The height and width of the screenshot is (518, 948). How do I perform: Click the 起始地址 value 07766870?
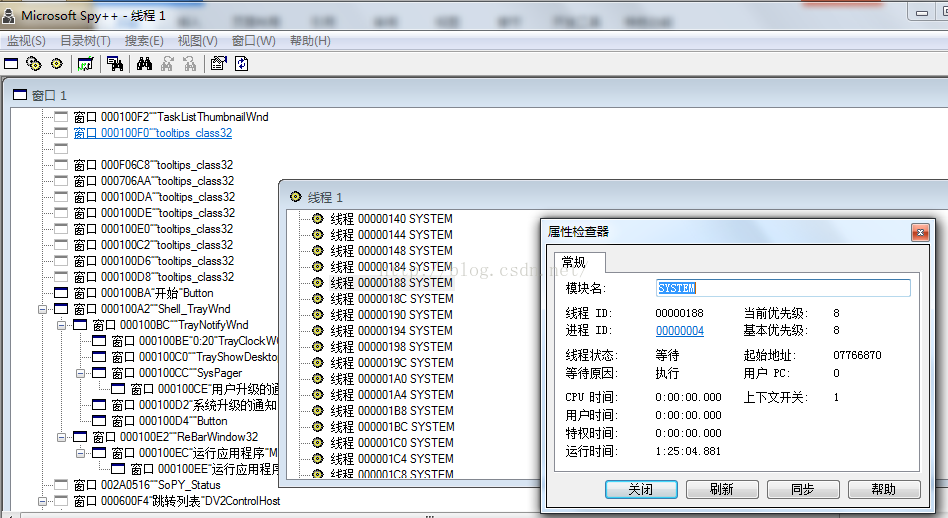pos(857,355)
